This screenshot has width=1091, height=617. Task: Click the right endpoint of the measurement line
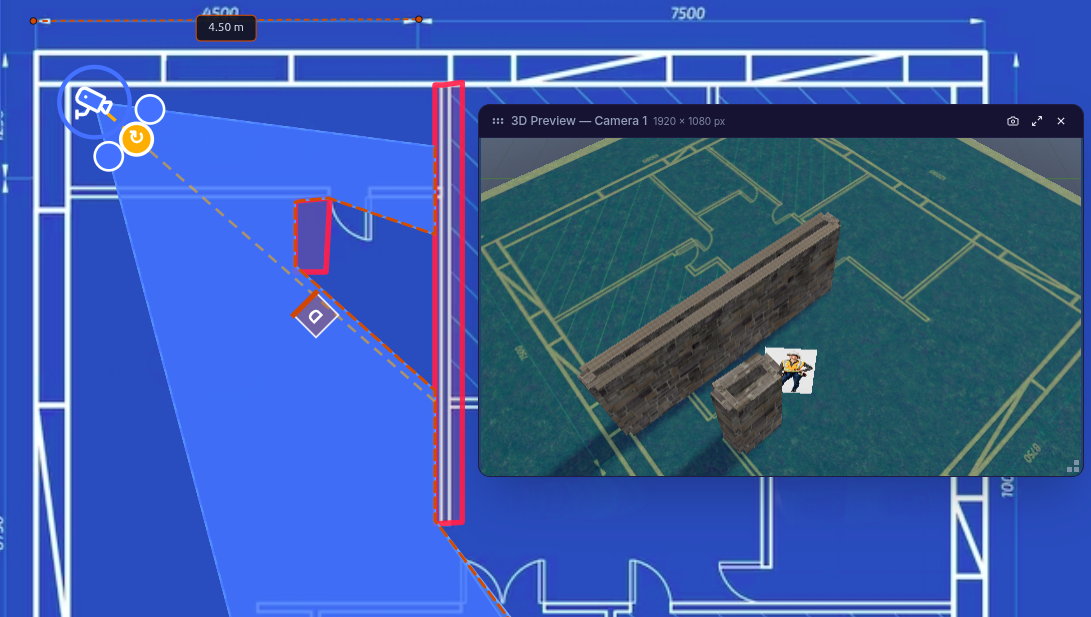[x=419, y=19]
